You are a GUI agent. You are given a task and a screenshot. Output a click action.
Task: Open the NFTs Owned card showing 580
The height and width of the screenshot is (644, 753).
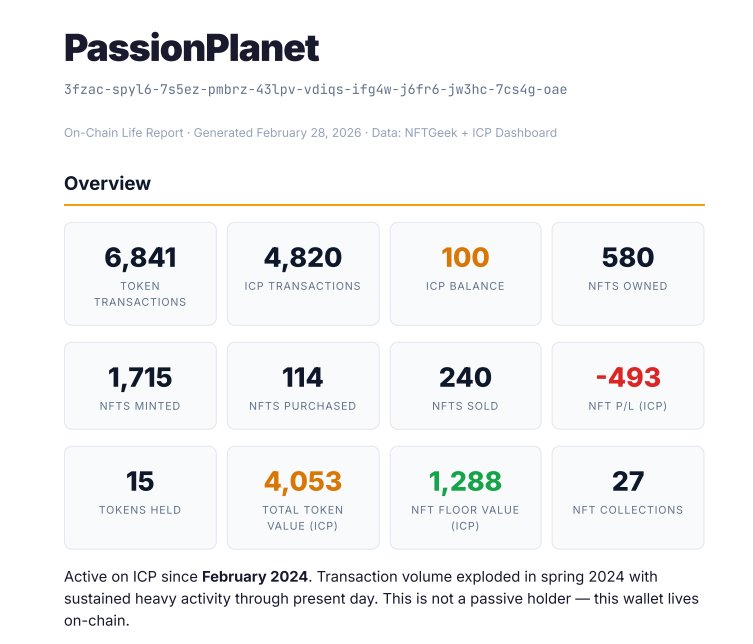[628, 273]
